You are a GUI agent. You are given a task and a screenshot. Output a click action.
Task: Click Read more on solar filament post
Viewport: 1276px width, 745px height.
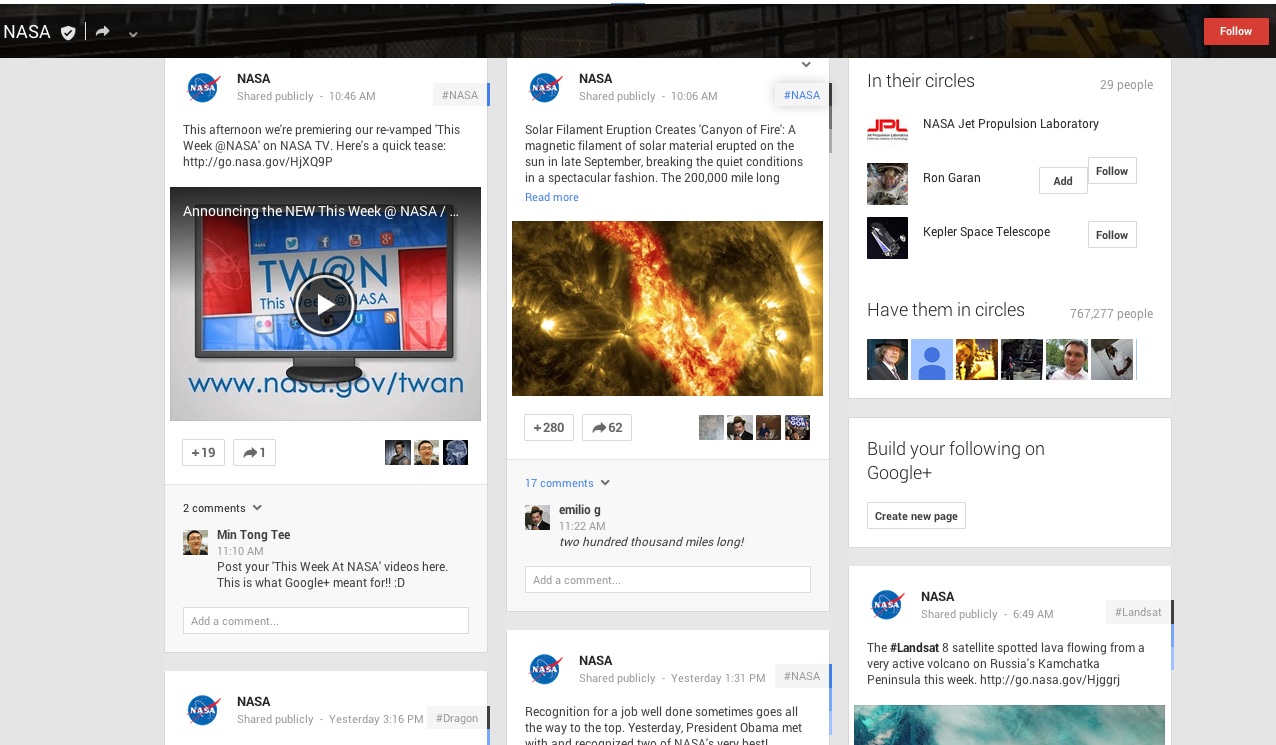(552, 198)
